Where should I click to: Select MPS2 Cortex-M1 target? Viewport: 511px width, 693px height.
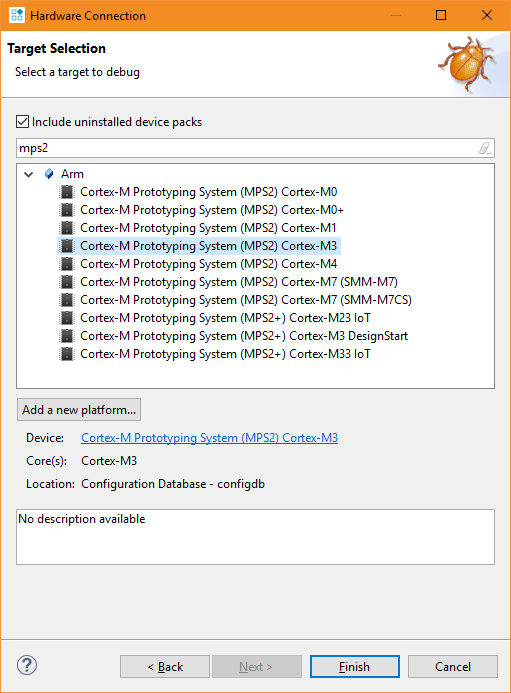(208, 228)
